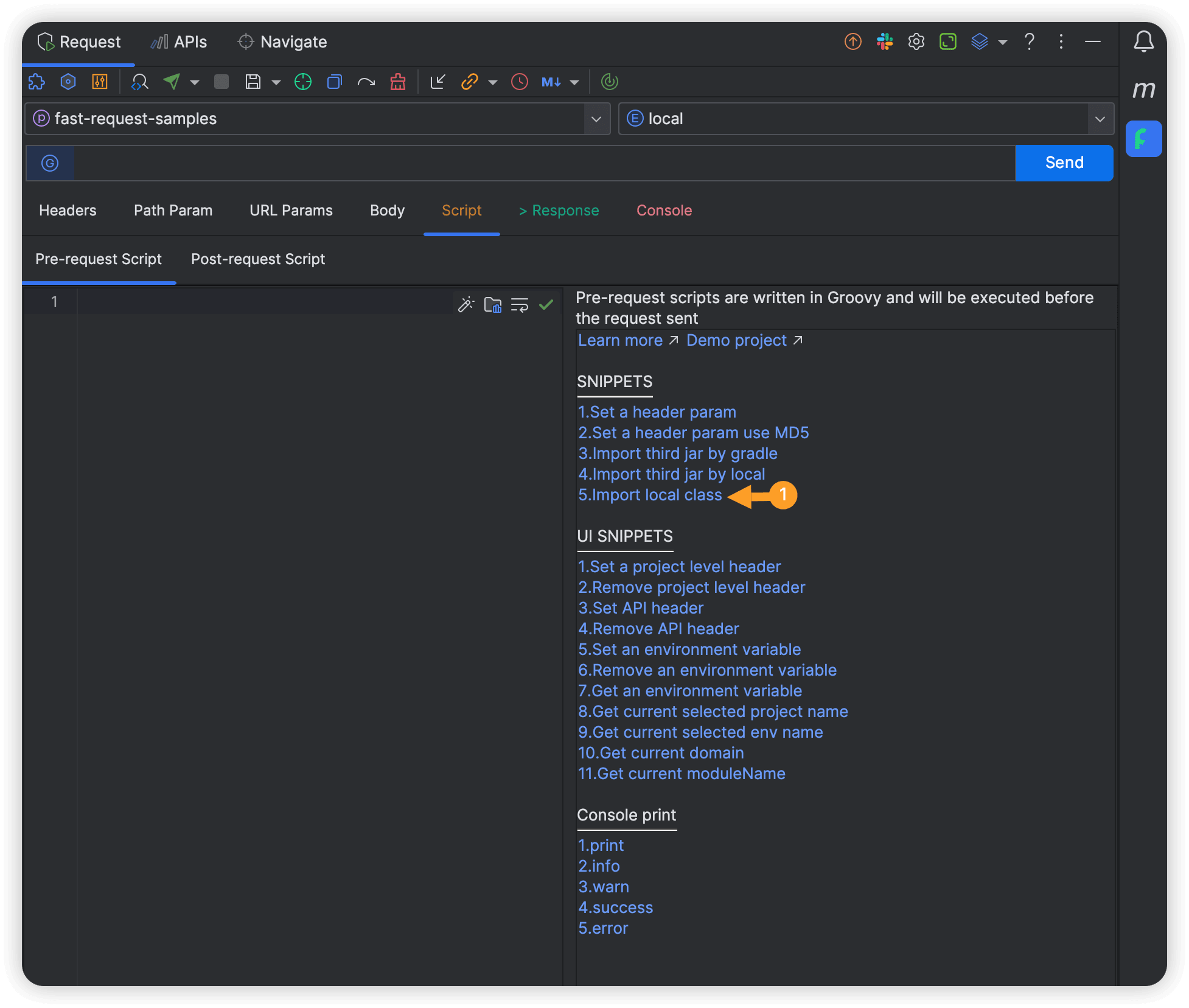Open the dropdown arrow beside save icon

(276, 82)
